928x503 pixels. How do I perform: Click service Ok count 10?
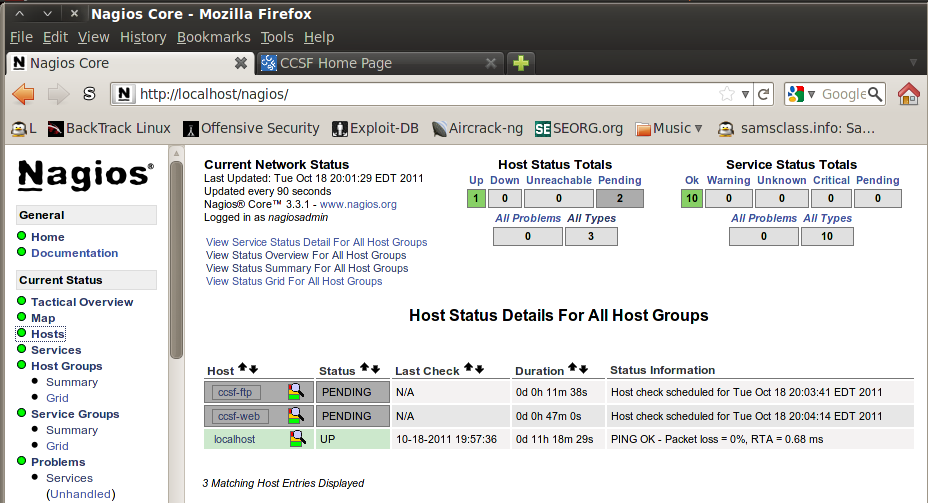692,198
